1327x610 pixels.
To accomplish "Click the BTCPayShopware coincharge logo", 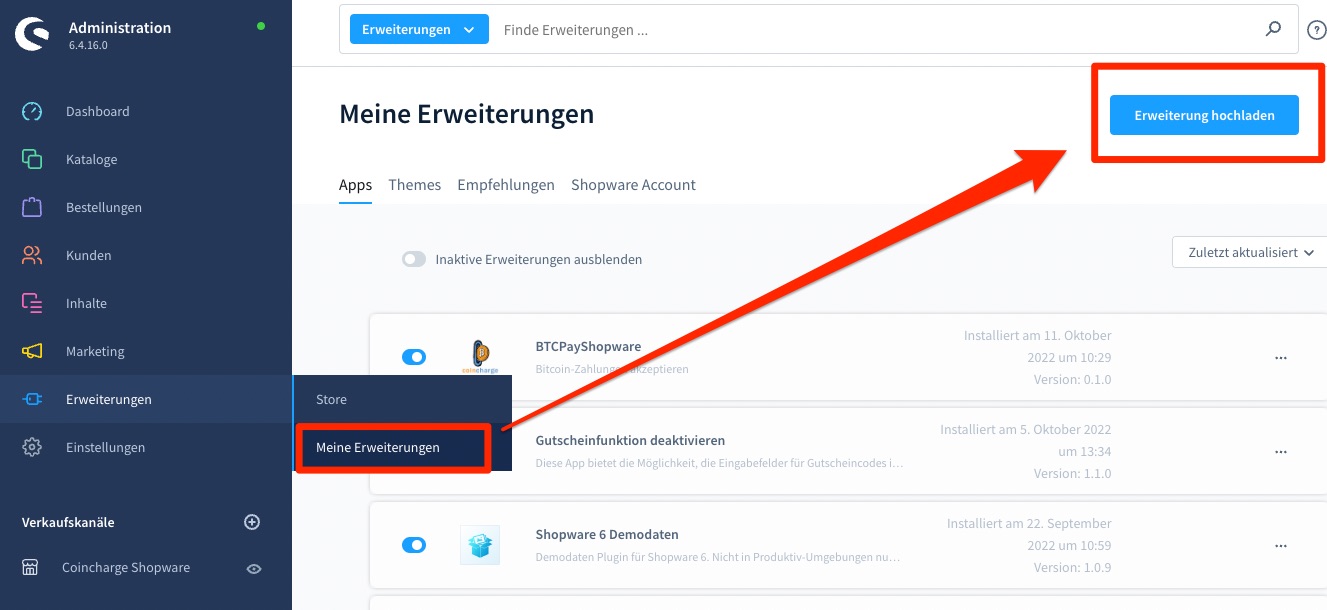I will click(x=480, y=357).
